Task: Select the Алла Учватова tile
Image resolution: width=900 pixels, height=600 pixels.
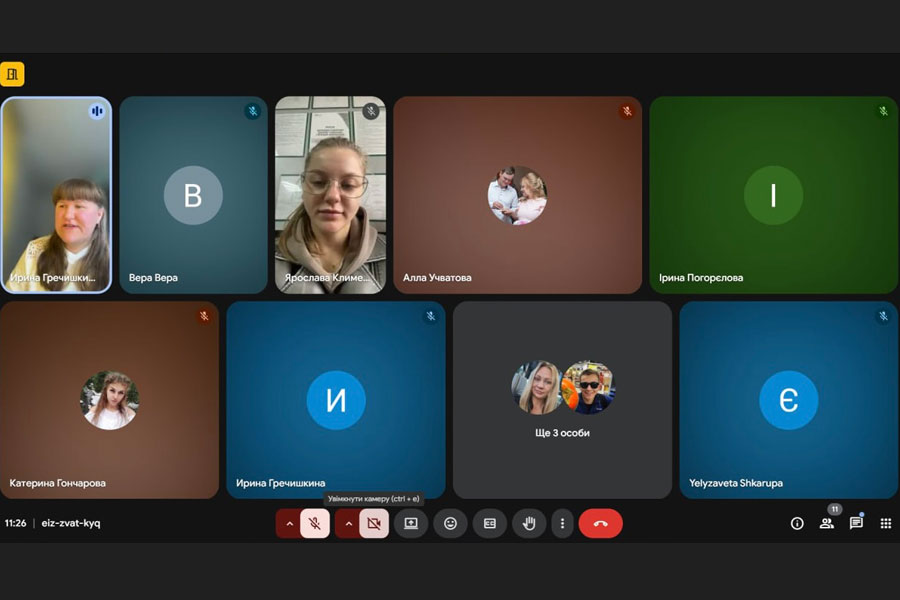Action: point(518,195)
